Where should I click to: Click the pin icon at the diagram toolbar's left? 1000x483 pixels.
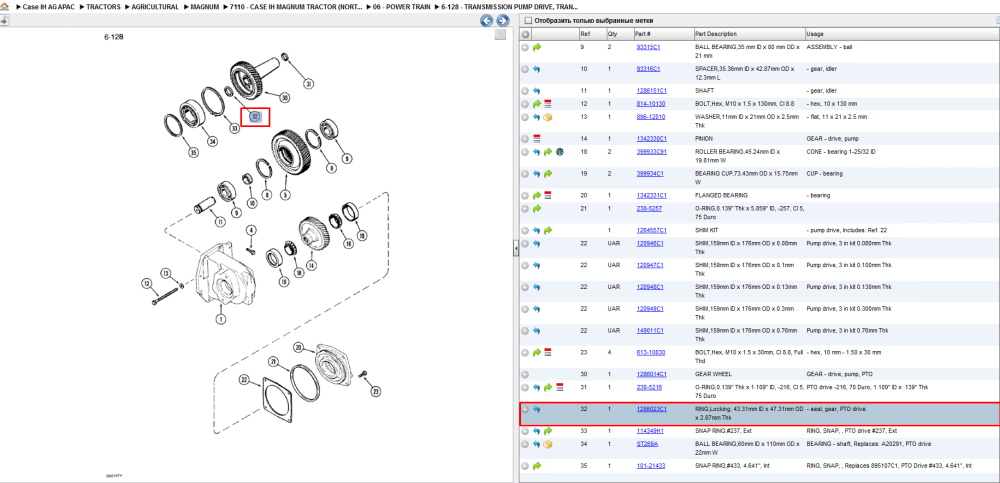(3, 21)
